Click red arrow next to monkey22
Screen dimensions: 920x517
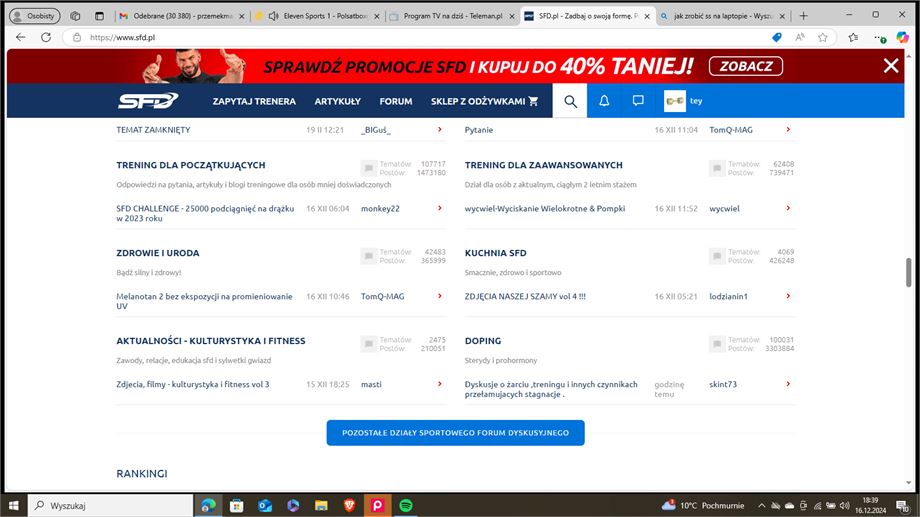(x=439, y=208)
